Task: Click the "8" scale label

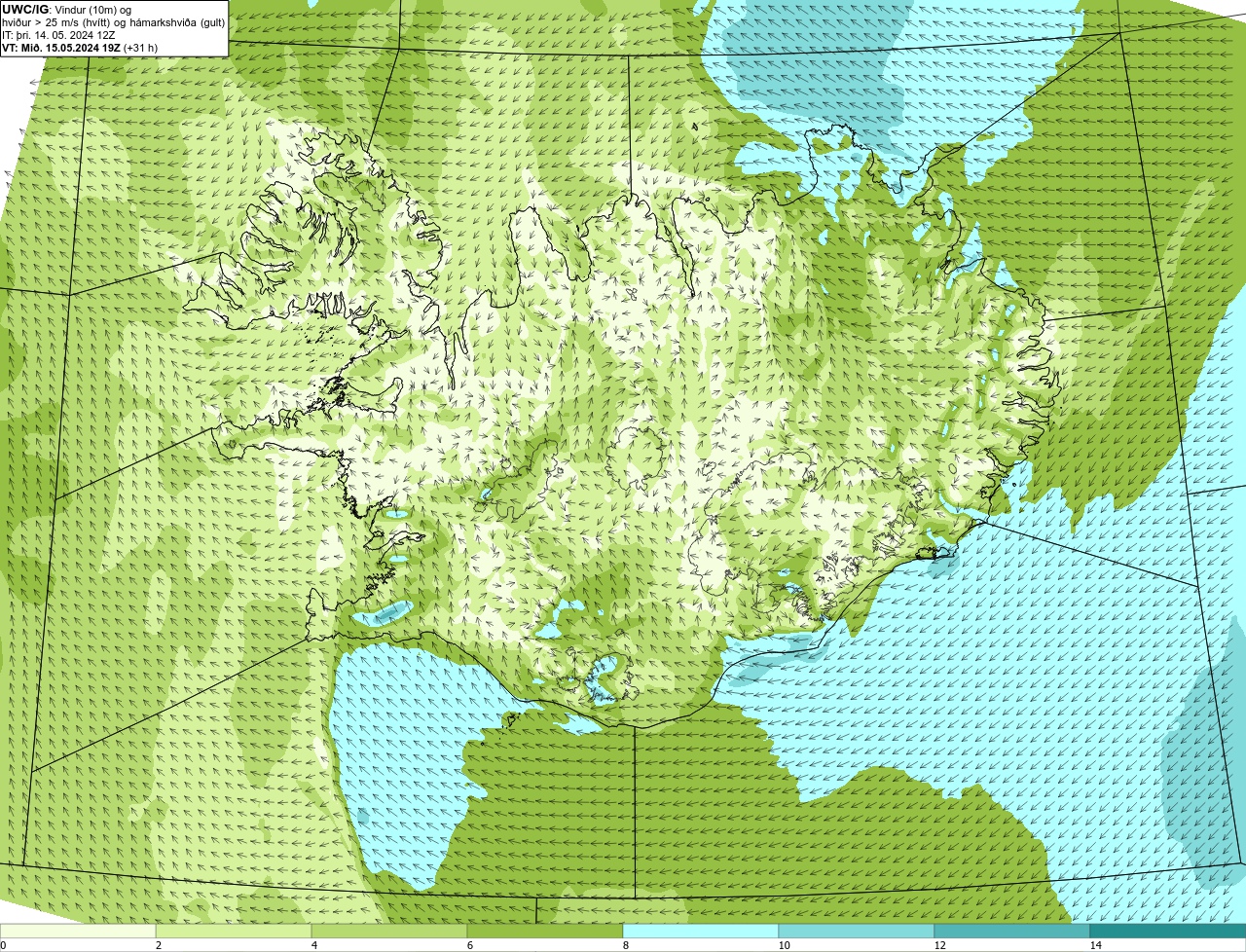Action: [625, 945]
